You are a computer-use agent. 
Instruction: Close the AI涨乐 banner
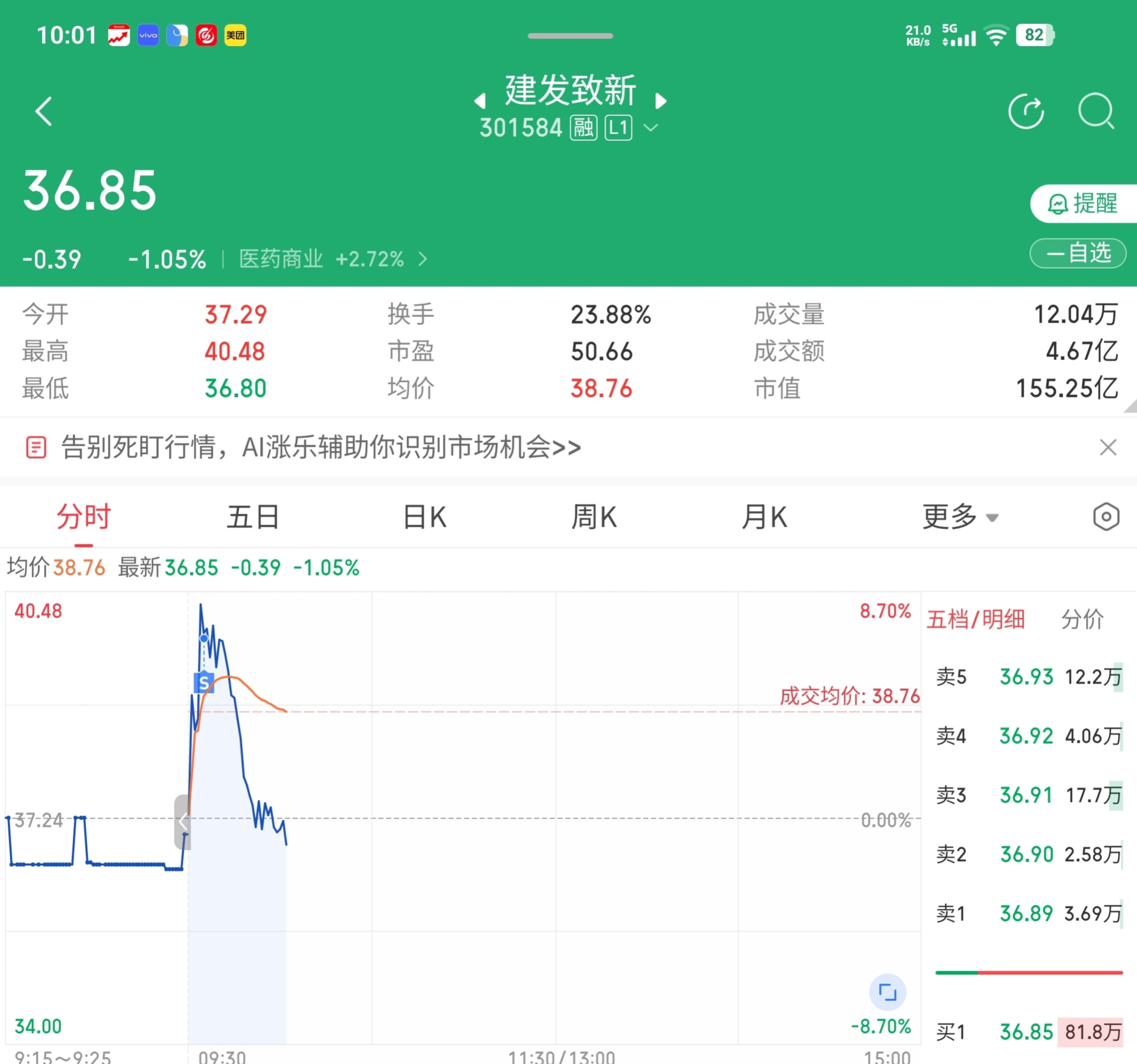coord(1108,447)
